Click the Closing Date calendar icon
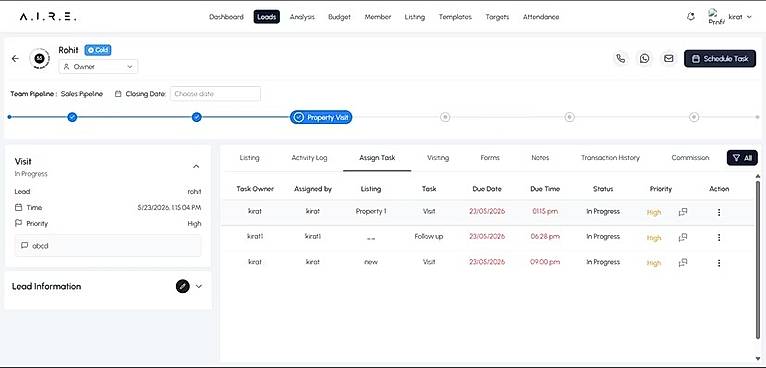This screenshot has height=368, width=766. [x=118, y=94]
